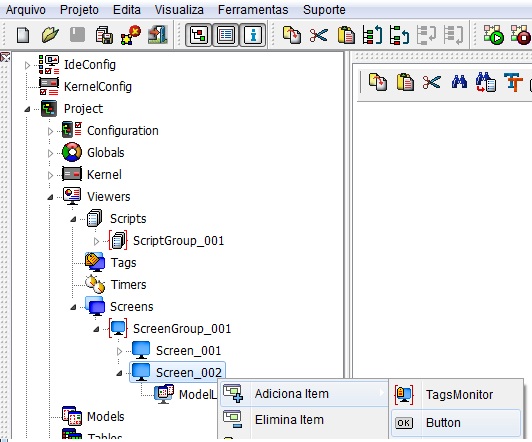Screen dimensions: 532x442
Task: Expand the Globals tree node
Action: click(50, 153)
